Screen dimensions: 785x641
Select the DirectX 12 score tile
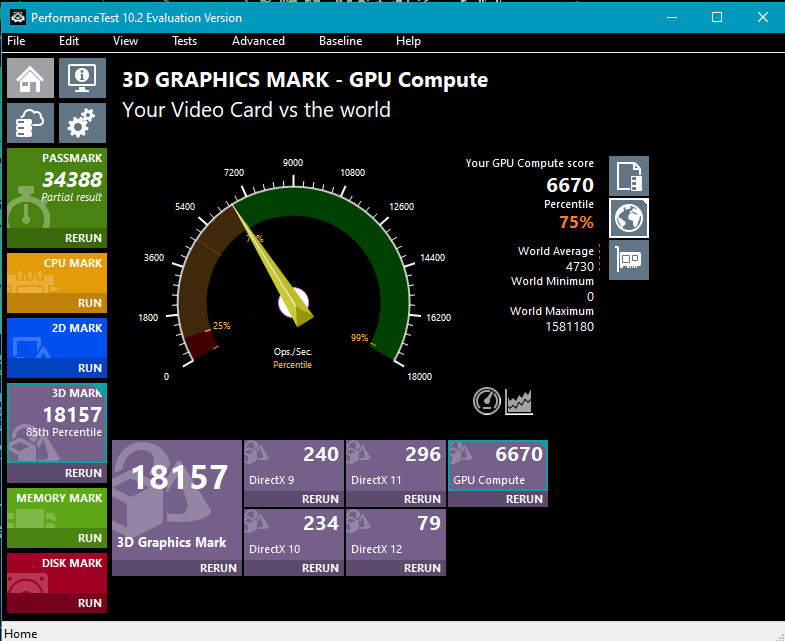396,535
